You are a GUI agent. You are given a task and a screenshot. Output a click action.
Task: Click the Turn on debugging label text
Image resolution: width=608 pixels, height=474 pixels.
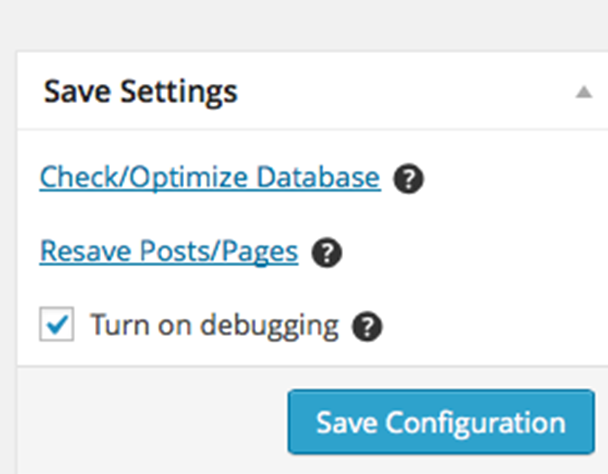pyautogui.click(x=214, y=325)
